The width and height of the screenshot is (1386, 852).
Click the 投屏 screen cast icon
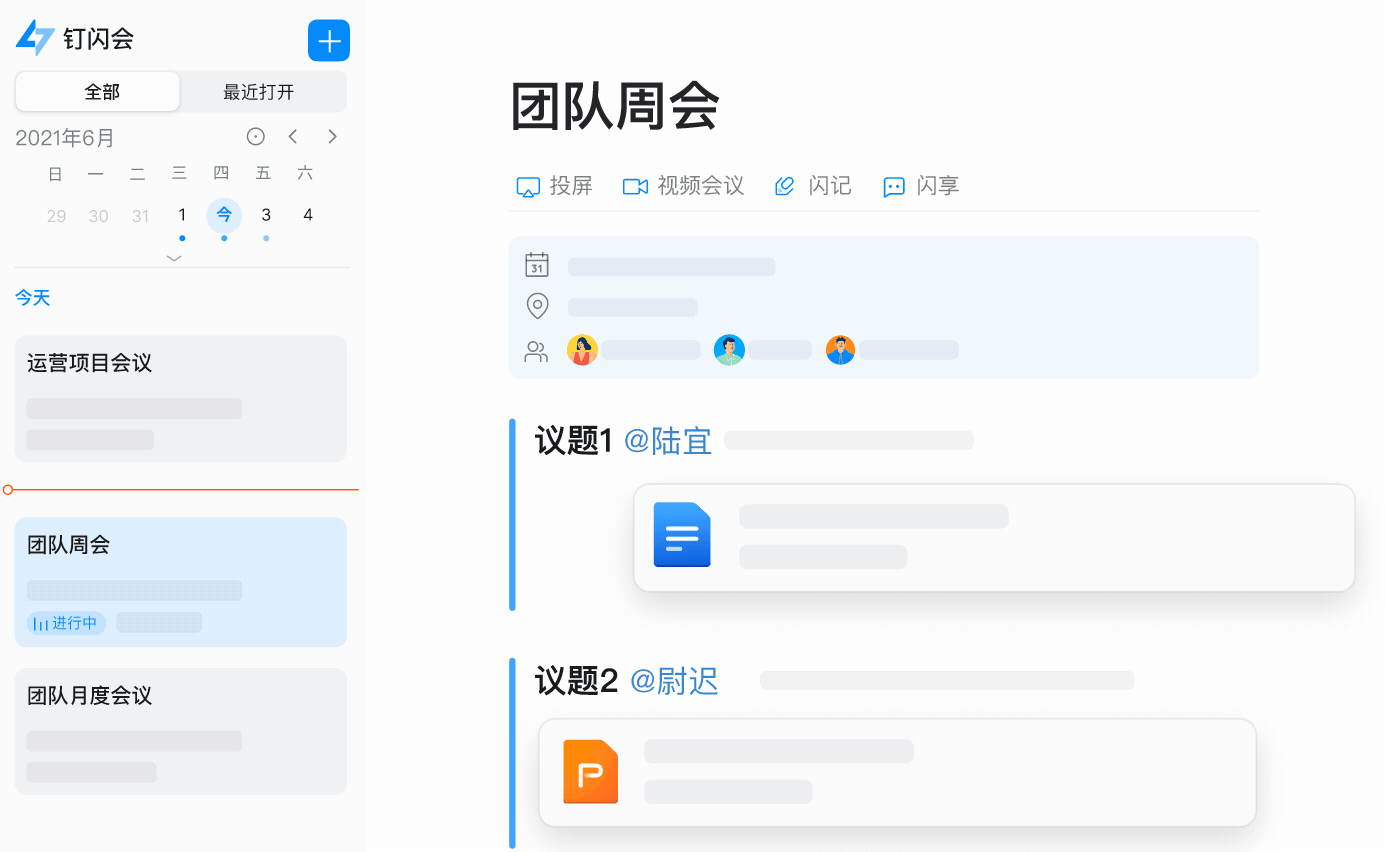coord(528,187)
